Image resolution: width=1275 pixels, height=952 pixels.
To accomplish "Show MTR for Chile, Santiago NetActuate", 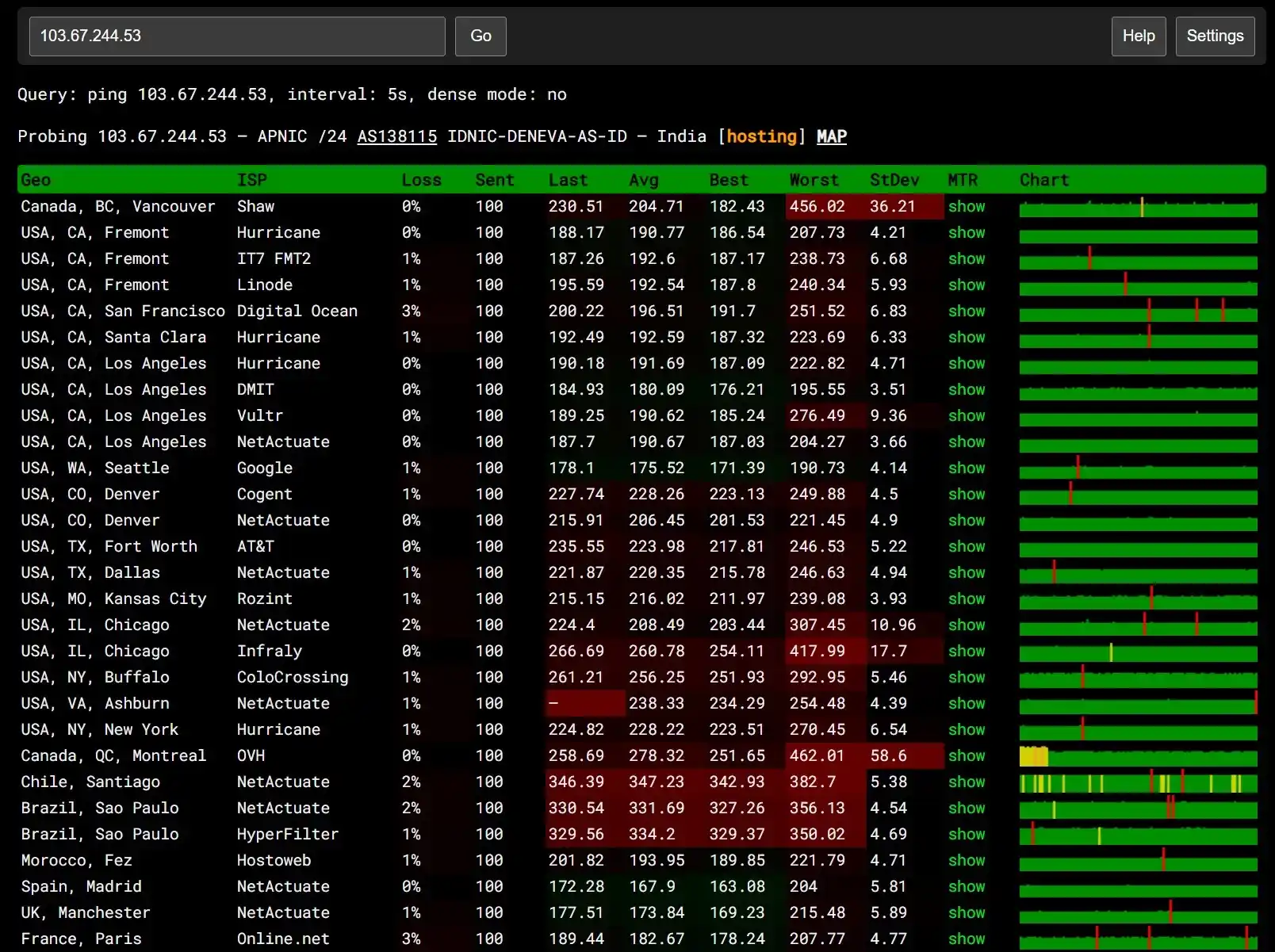I will click(x=967, y=782).
